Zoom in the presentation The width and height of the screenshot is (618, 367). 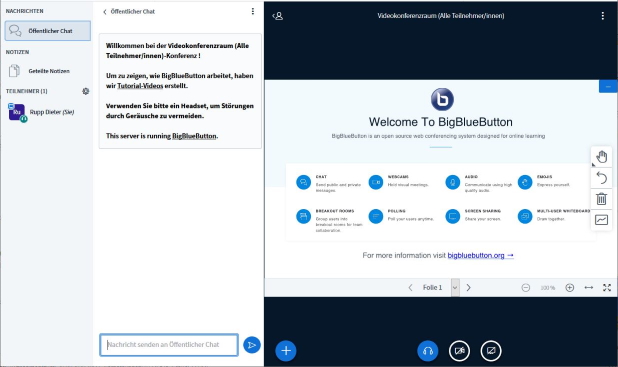pos(570,288)
